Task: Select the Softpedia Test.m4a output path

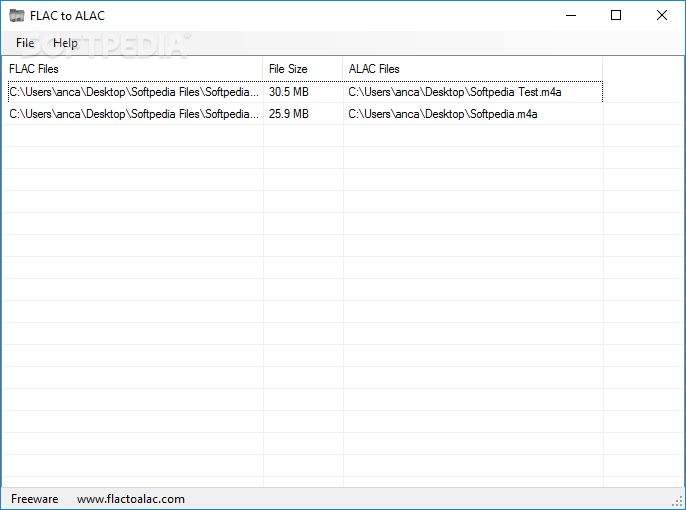Action: pos(455,92)
